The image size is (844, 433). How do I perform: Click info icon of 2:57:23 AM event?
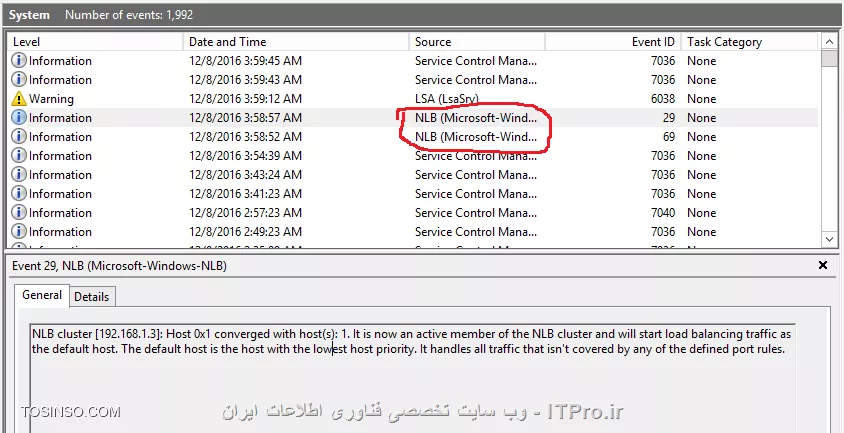click(x=19, y=213)
